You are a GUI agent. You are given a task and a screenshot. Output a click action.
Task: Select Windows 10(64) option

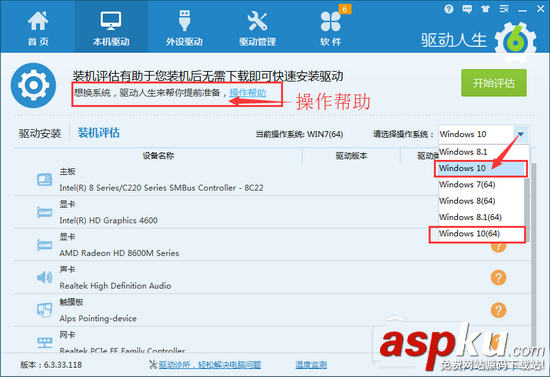481,234
